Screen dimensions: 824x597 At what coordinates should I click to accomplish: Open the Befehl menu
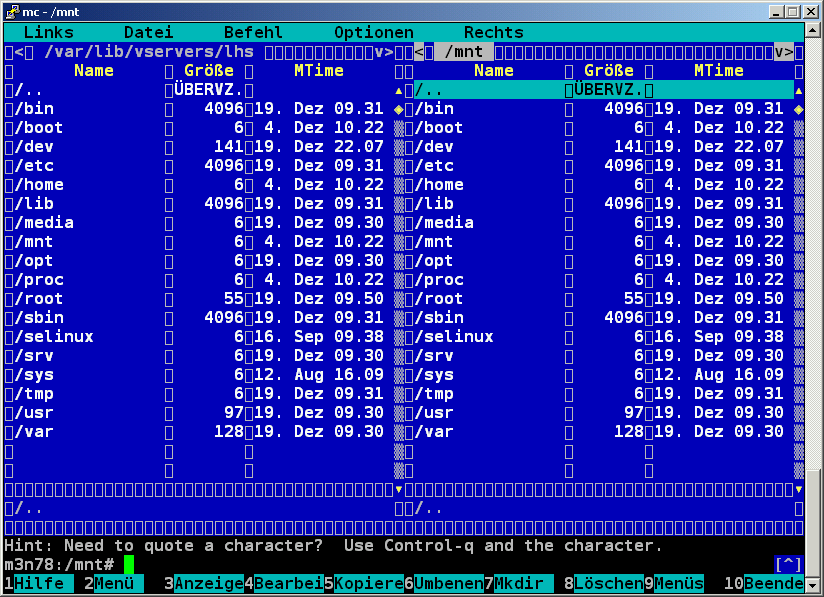[x=253, y=33]
